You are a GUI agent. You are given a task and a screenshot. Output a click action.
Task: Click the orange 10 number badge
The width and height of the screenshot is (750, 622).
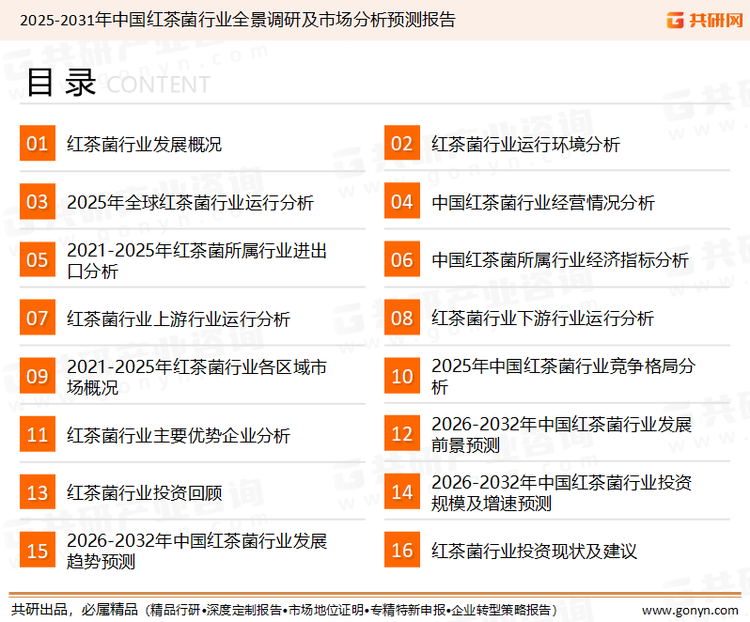pyautogui.click(x=402, y=376)
